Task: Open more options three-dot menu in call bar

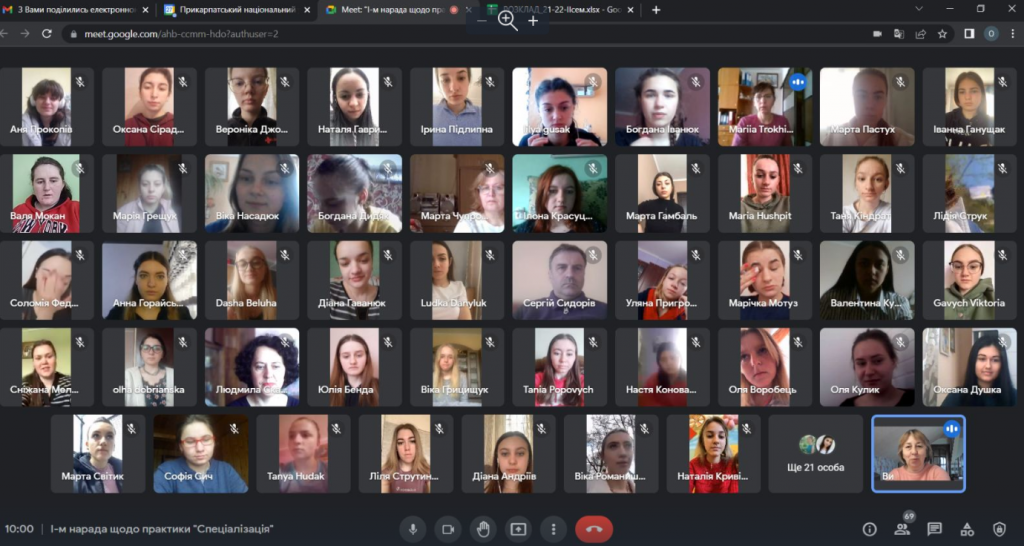Action: click(553, 528)
